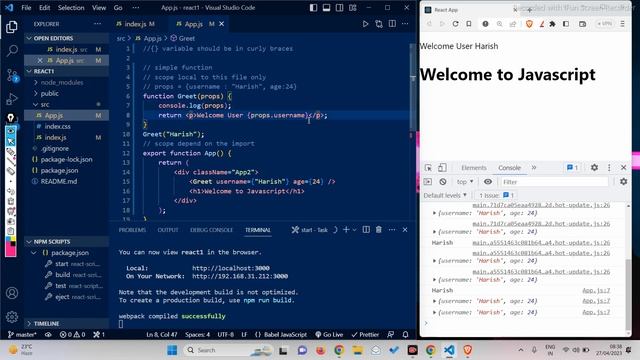Close the DevTools panel

click(x=624, y=167)
